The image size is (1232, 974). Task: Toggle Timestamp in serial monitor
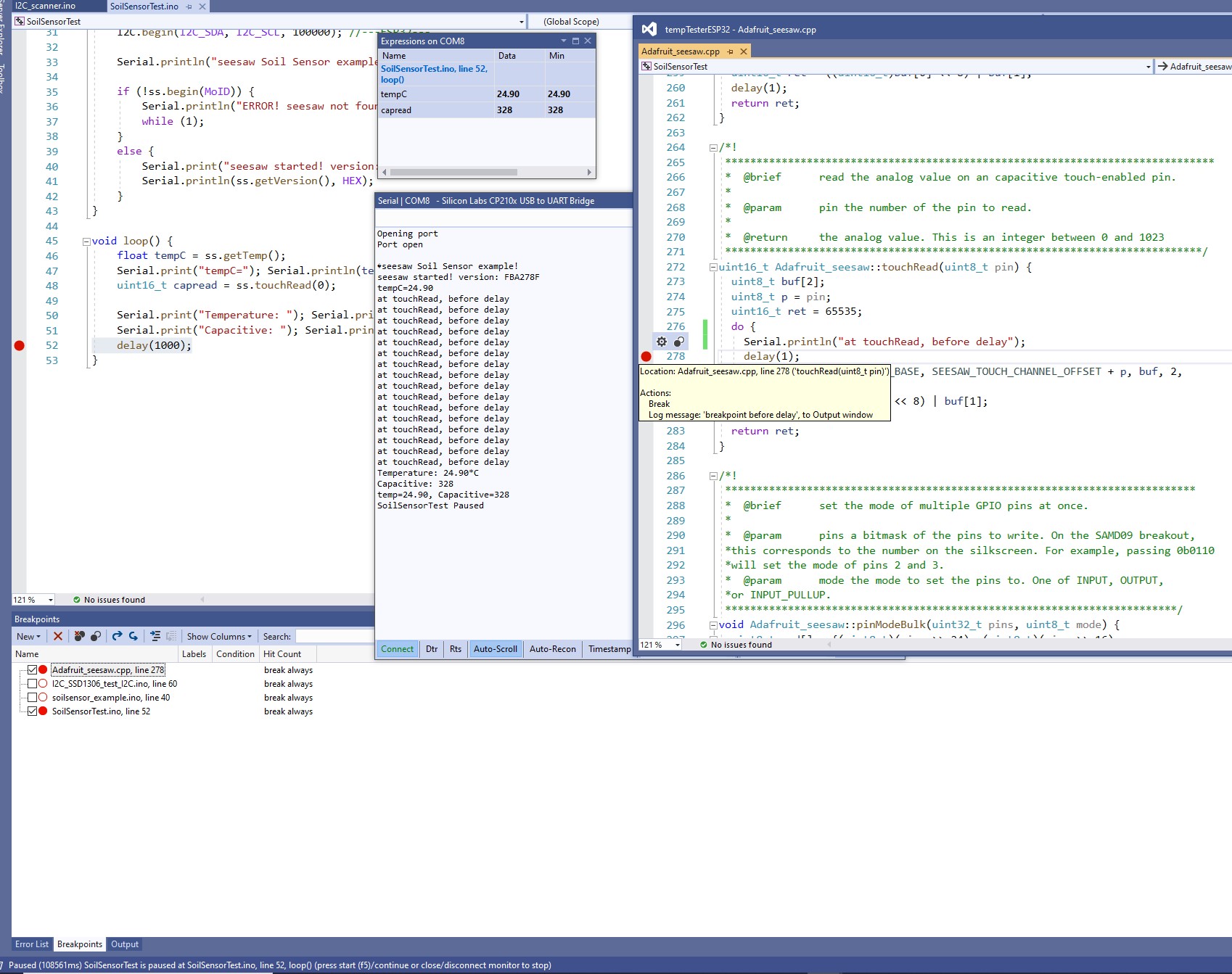coord(609,649)
